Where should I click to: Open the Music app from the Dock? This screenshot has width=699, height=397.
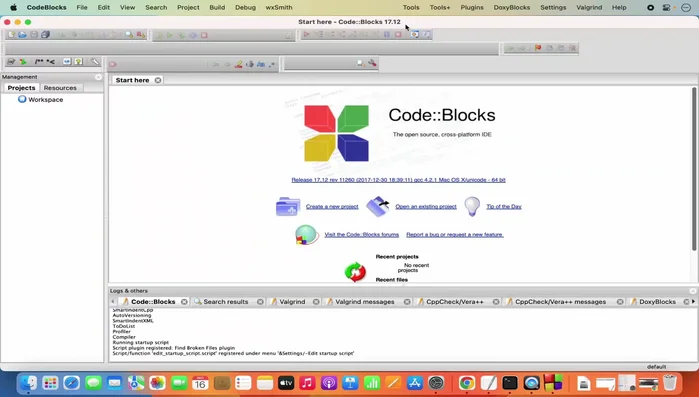click(x=307, y=383)
